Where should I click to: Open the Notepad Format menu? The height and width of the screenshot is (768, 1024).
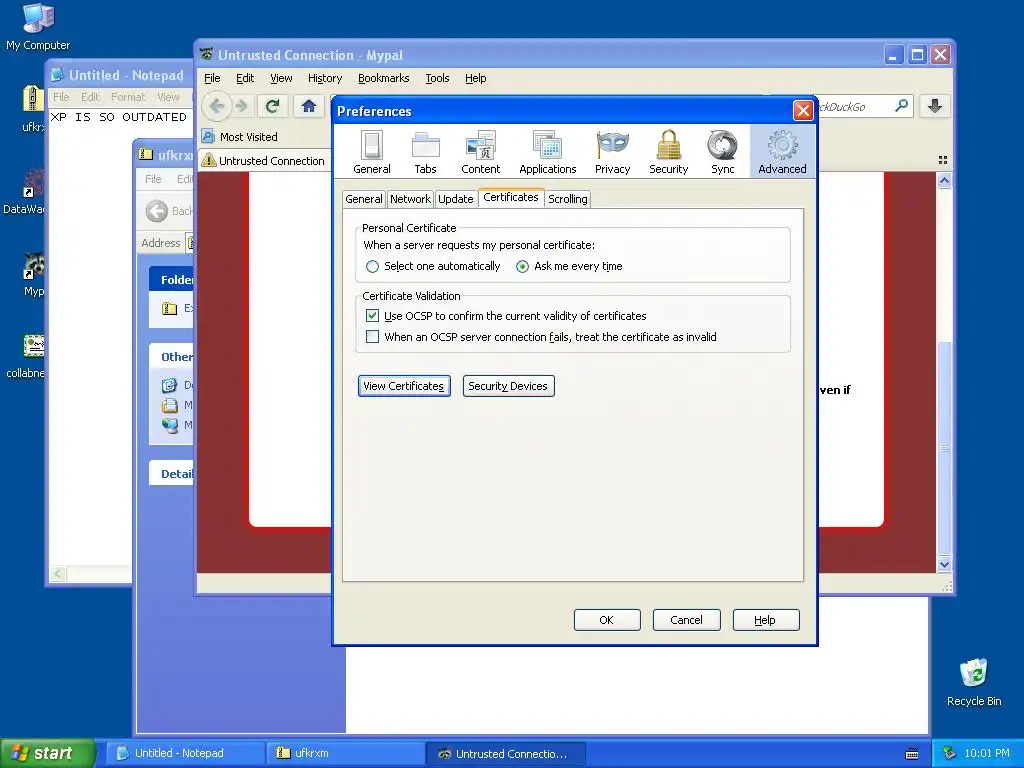tap(128, 97)
